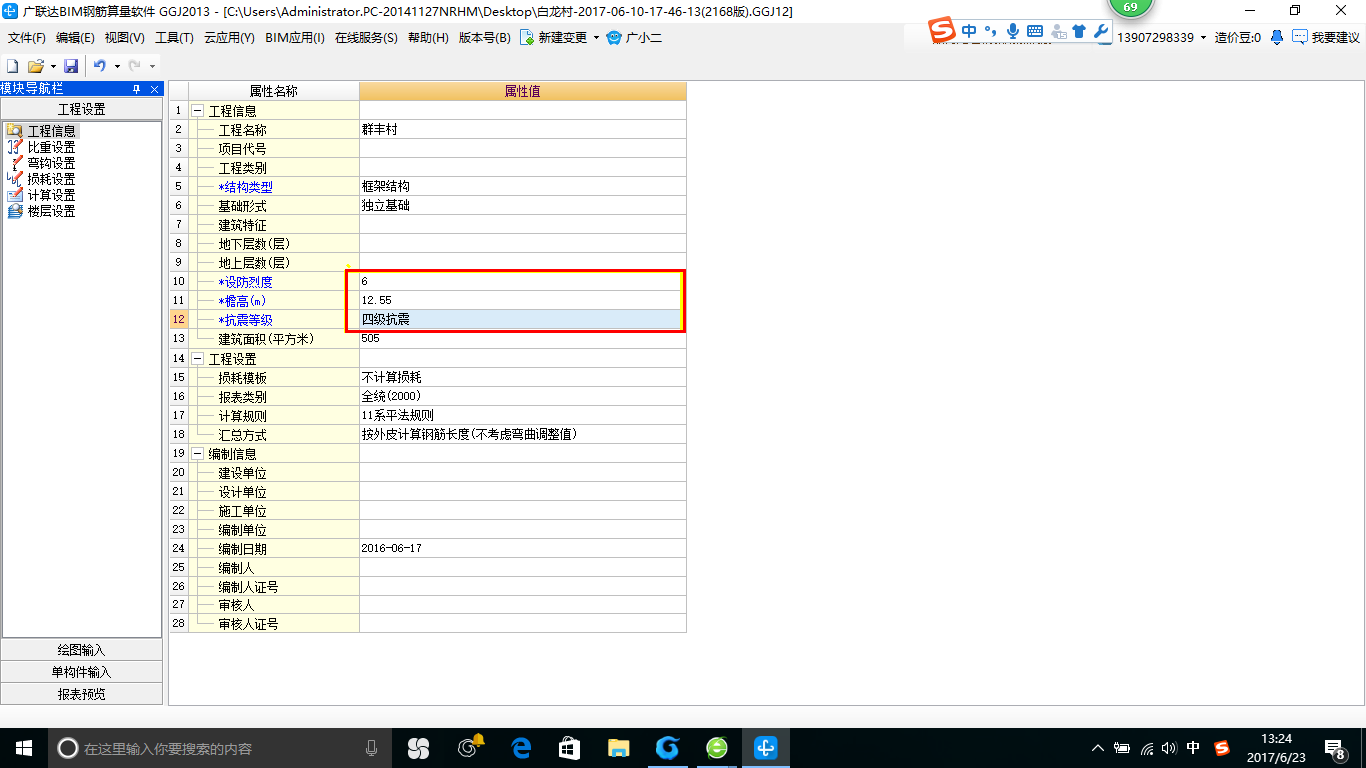Click Sogou microphone voice input icon
The image size is (1366, 768).
1013,31
